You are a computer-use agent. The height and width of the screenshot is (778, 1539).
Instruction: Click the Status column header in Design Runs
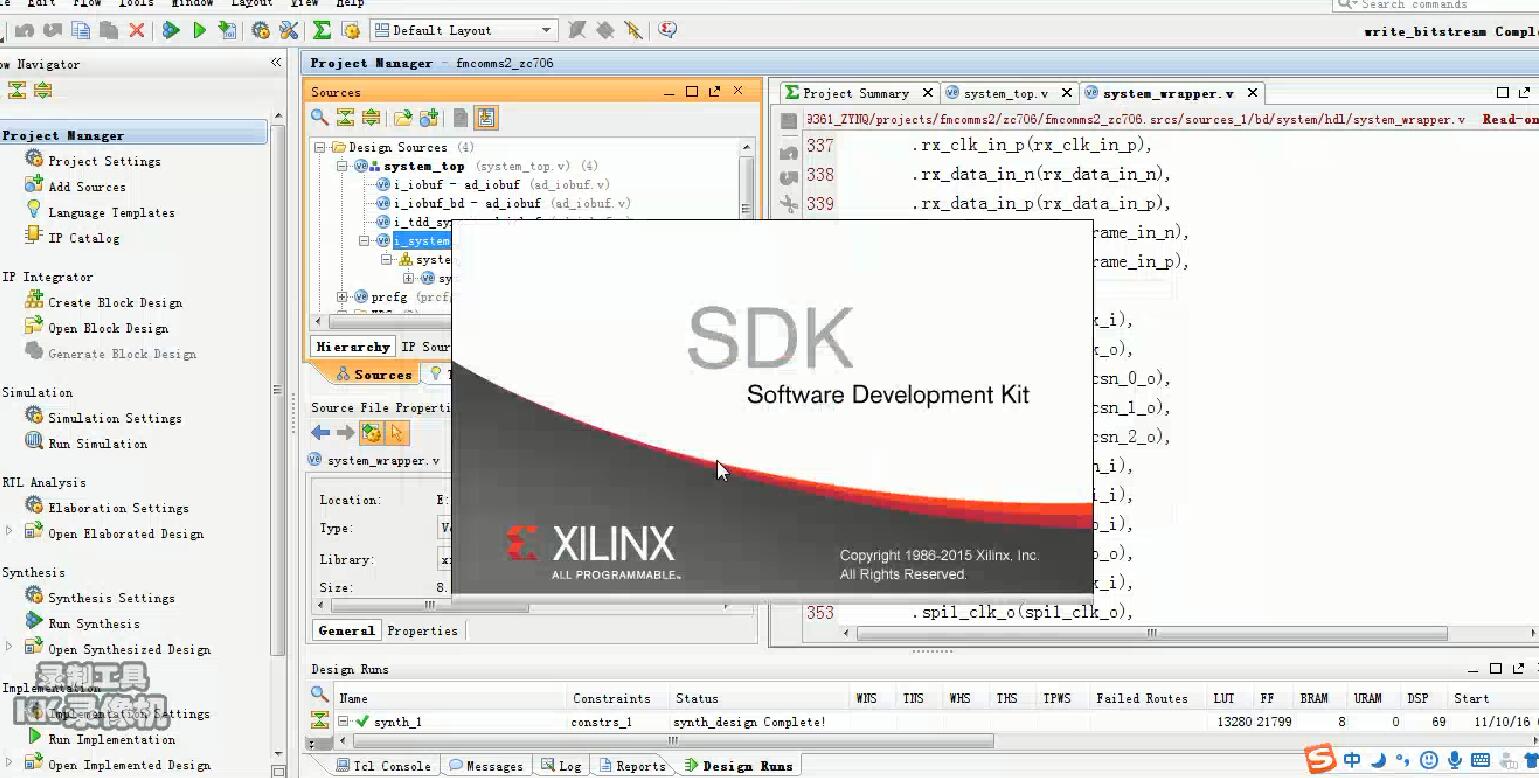(x=697, y=698)
